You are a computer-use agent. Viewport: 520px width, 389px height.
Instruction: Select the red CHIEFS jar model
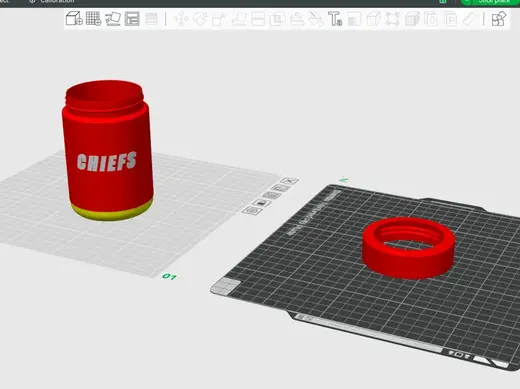tap(108, 150)
